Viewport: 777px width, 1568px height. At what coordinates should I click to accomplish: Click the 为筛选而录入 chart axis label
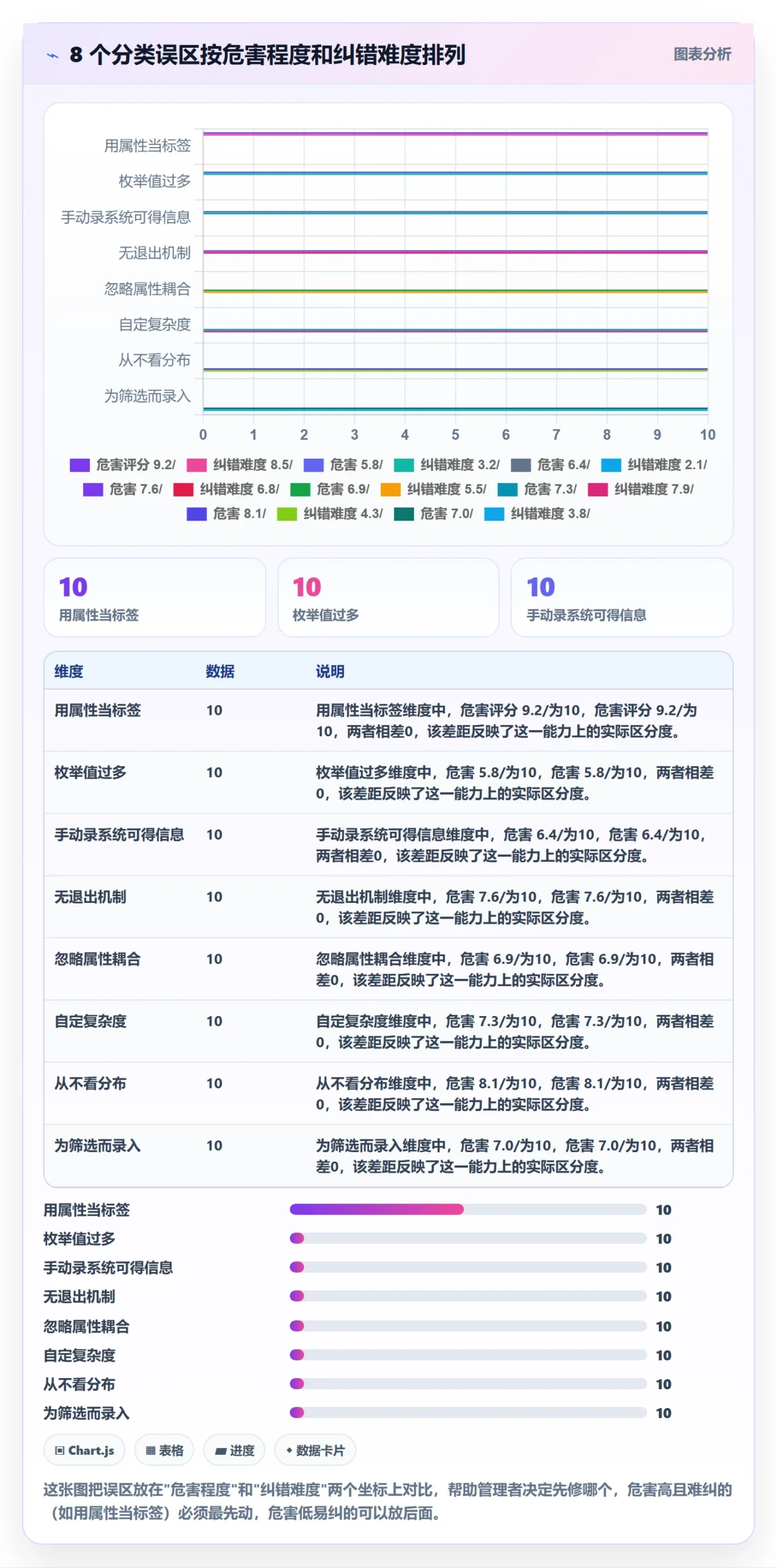[147, 396]
